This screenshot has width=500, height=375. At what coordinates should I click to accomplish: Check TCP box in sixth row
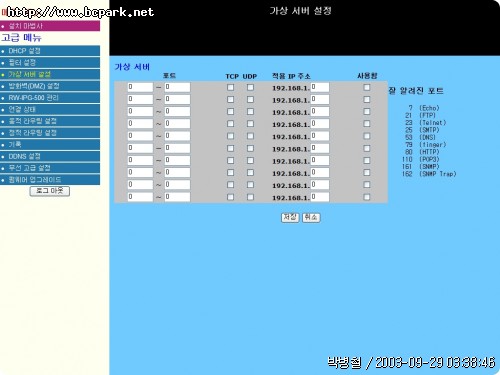pyautogui.click(x=230, y=148)
